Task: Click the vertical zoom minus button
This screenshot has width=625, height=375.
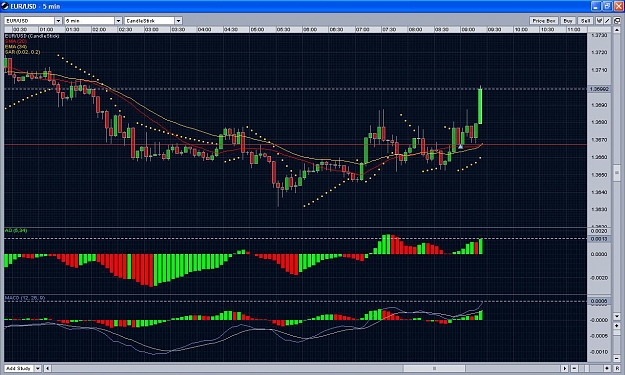Action: click(x=617, y=359)
